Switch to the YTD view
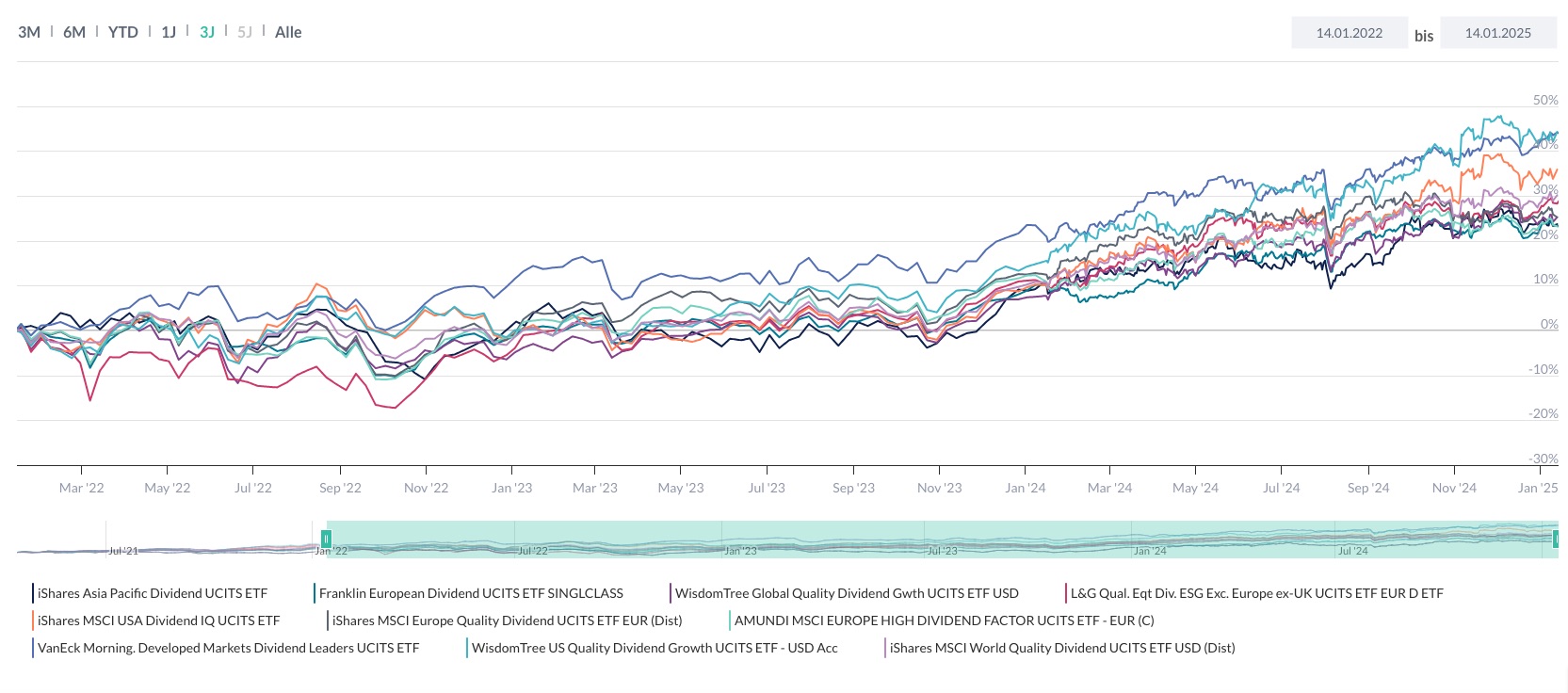Screen dimensions: 1568x693 (121, 31)
